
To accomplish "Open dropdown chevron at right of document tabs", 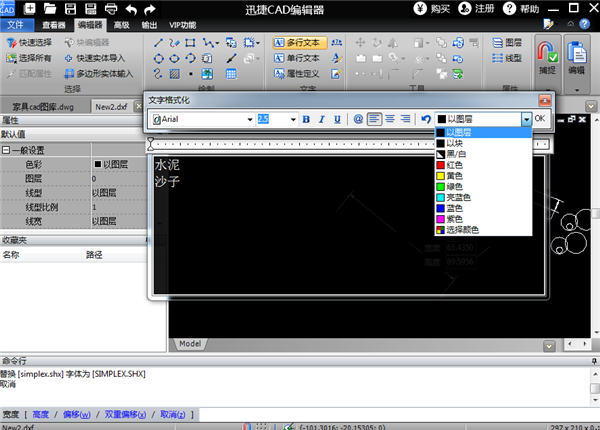I will coord(591,106).
